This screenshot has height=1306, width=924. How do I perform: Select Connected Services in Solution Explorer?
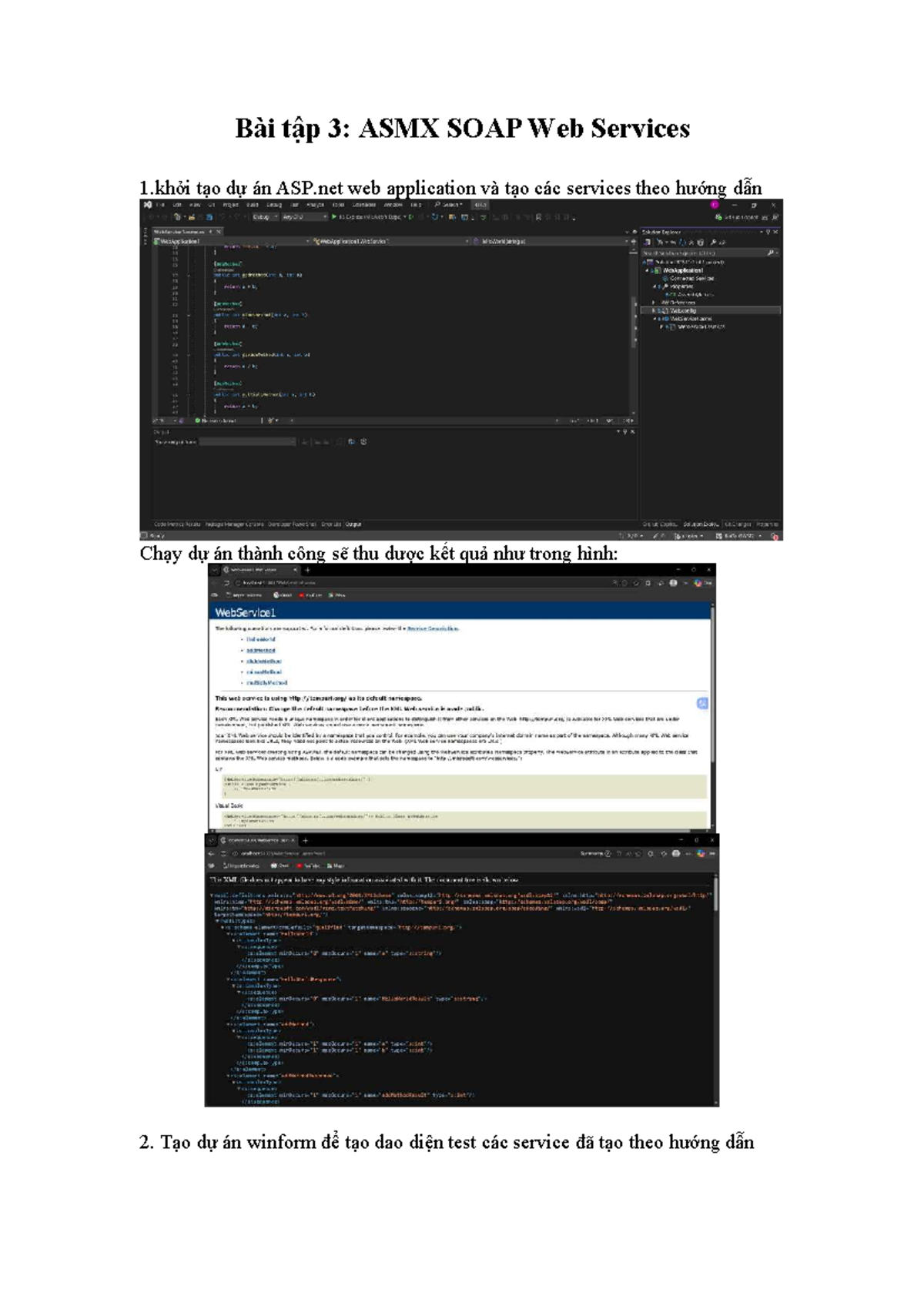coord(691,279)
